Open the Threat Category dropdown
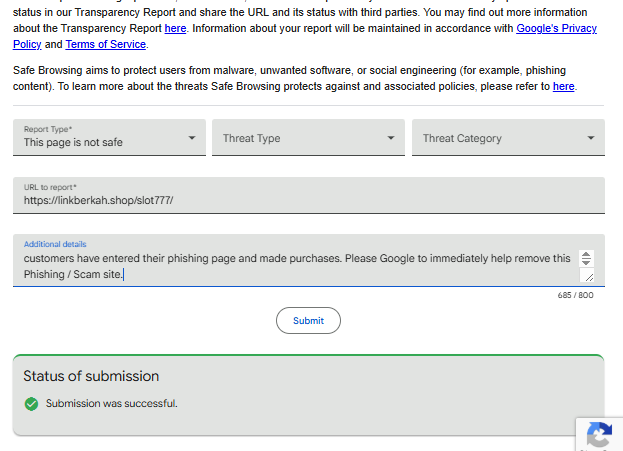Screen dimensions: 623x451 (x=508, y=138)
